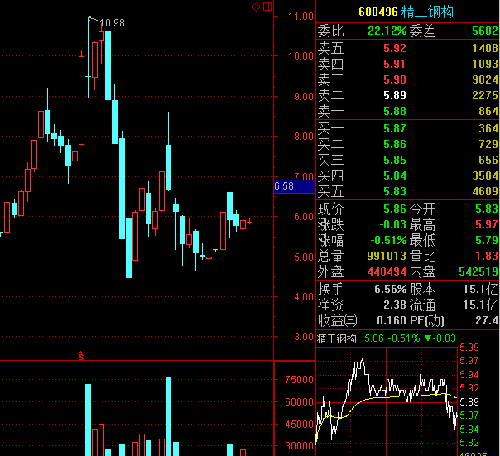
Task: Click the current price value 5.86
Action: [395, 209]
